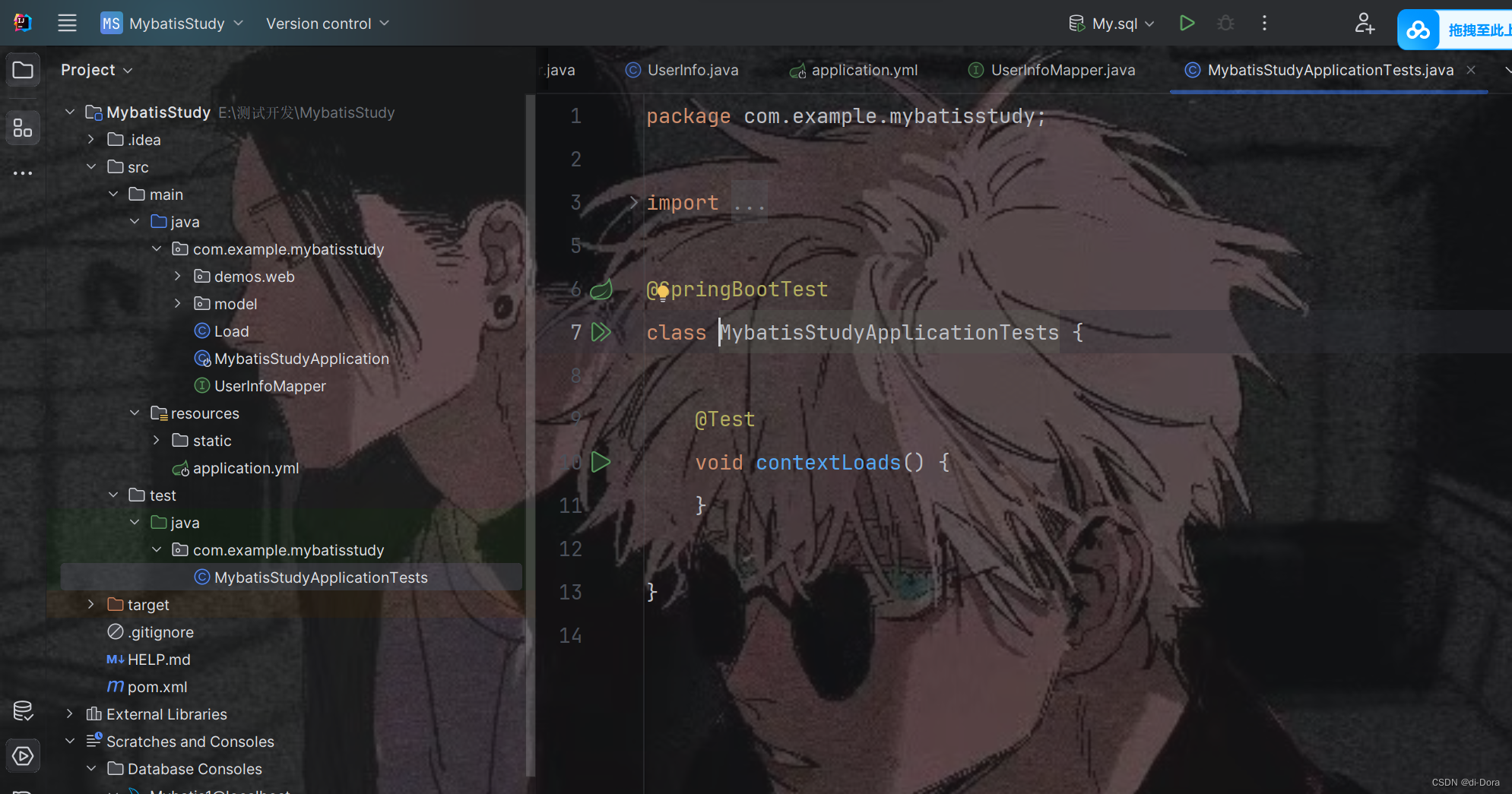1512x794 pixels.
Task: Run the application using the green Run icon
Action: coord(1187,23)
